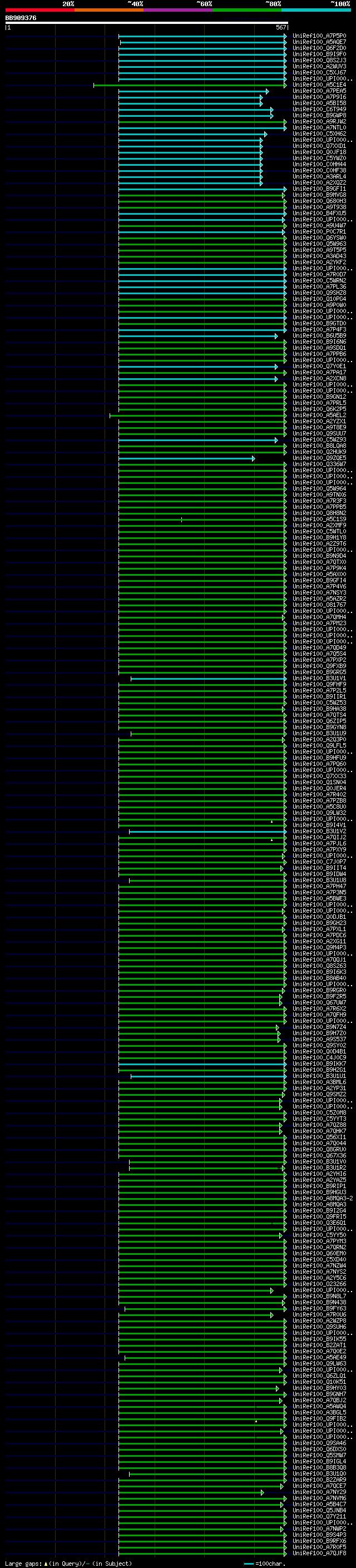Select the UniRef100_C5WZ93 label

tap(319, 440)
